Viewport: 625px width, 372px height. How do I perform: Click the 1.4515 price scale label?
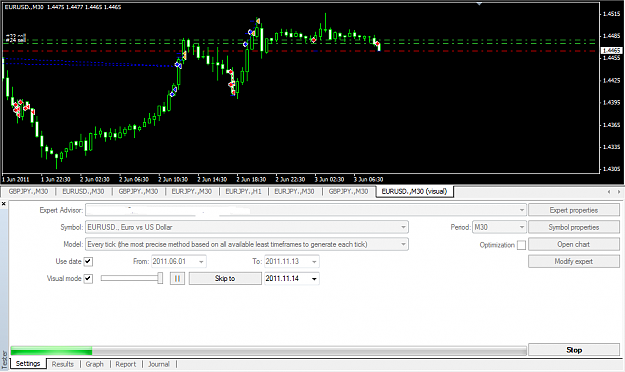pyautogui.click(x=611, y=14)
